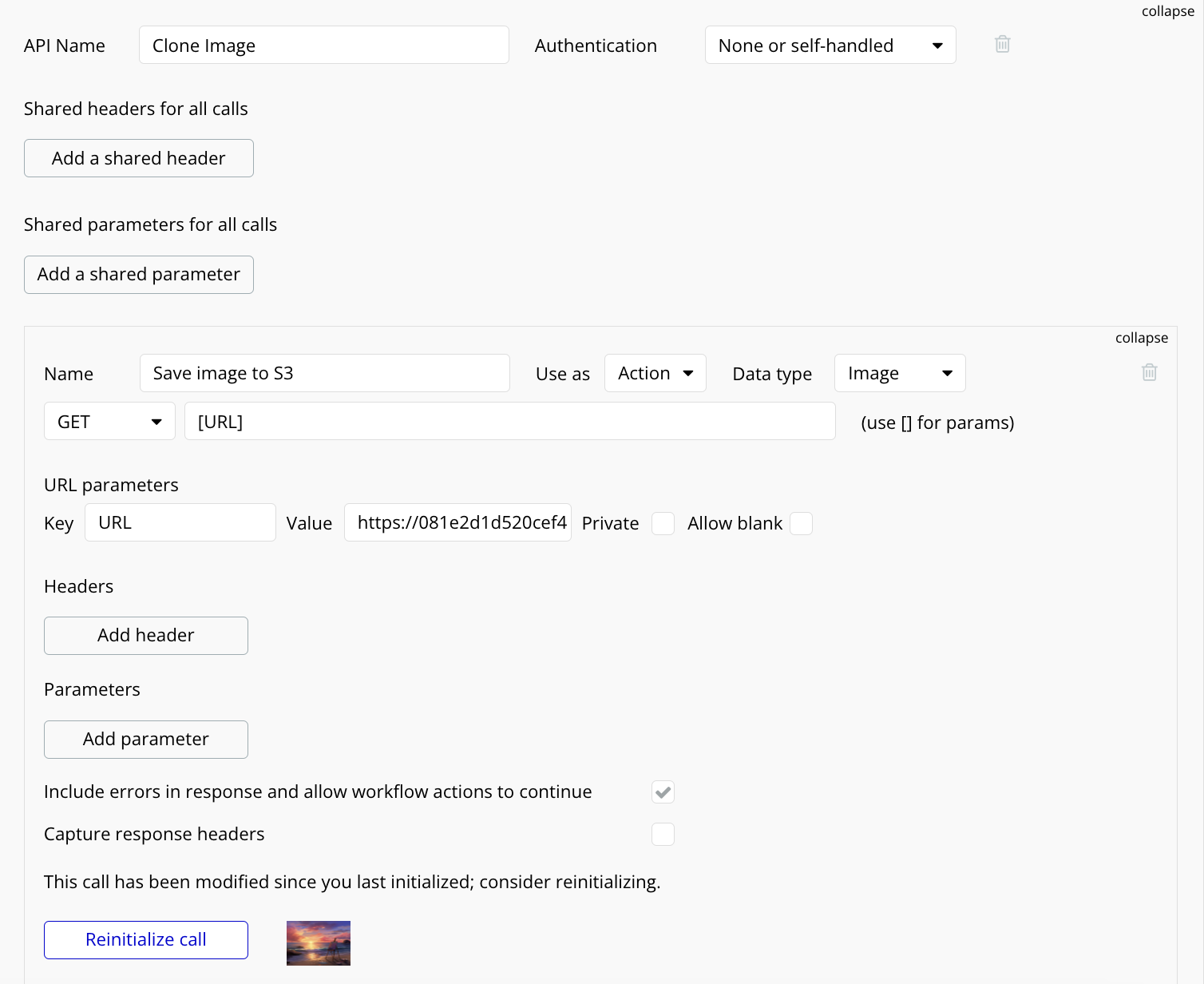1204x984 pixels.
Task: Click Add a shared parameter button
Action: pos(139,275)
